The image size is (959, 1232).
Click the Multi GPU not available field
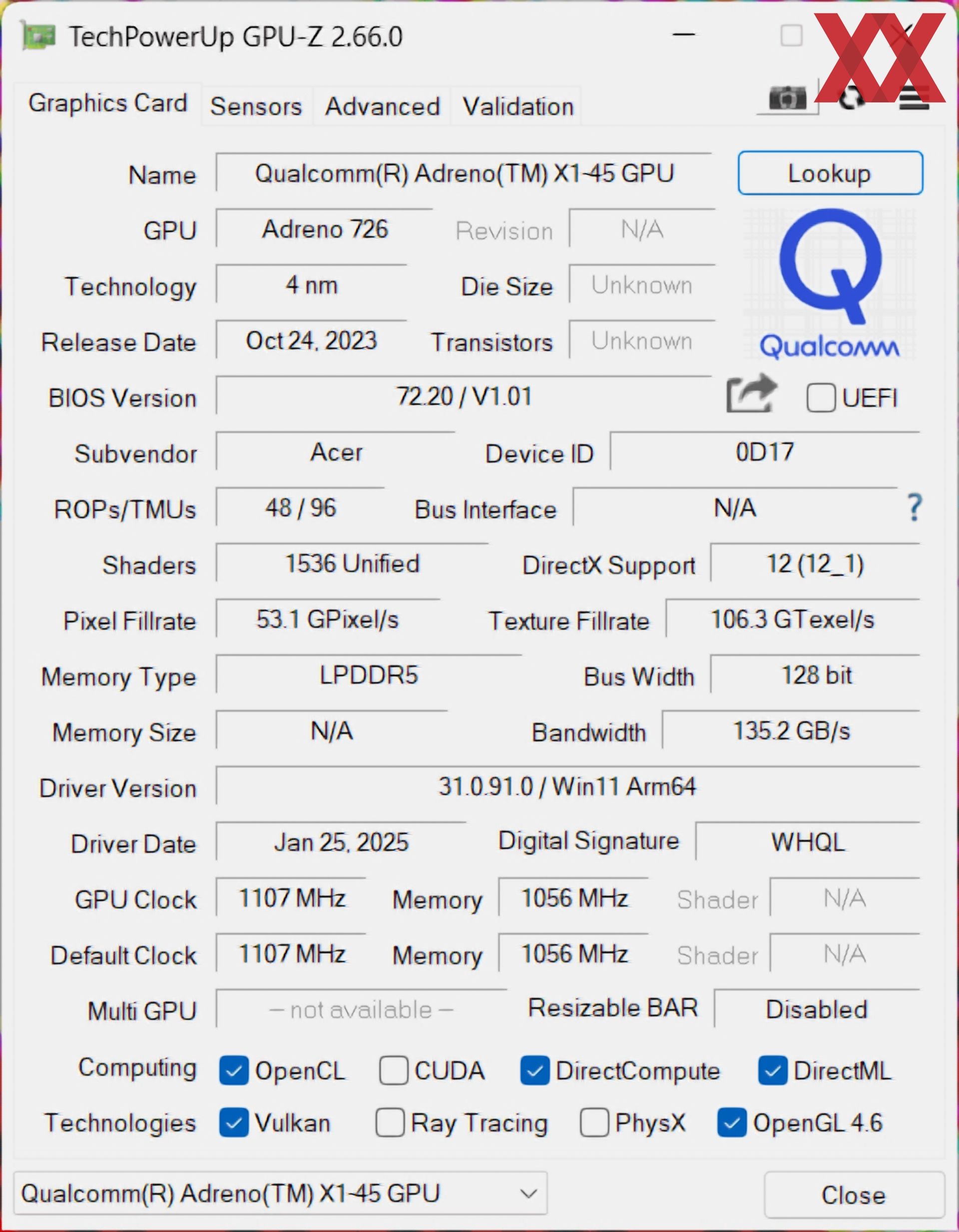pyautogui.click(x=361, y=1009)
